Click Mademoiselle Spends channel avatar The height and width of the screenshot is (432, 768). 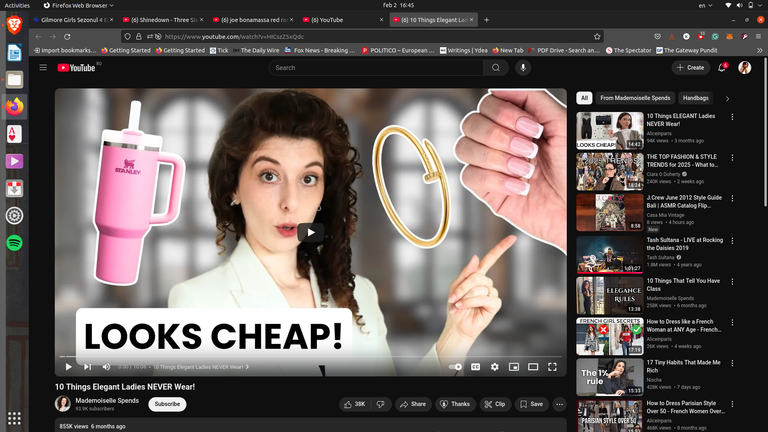point(63,404)
